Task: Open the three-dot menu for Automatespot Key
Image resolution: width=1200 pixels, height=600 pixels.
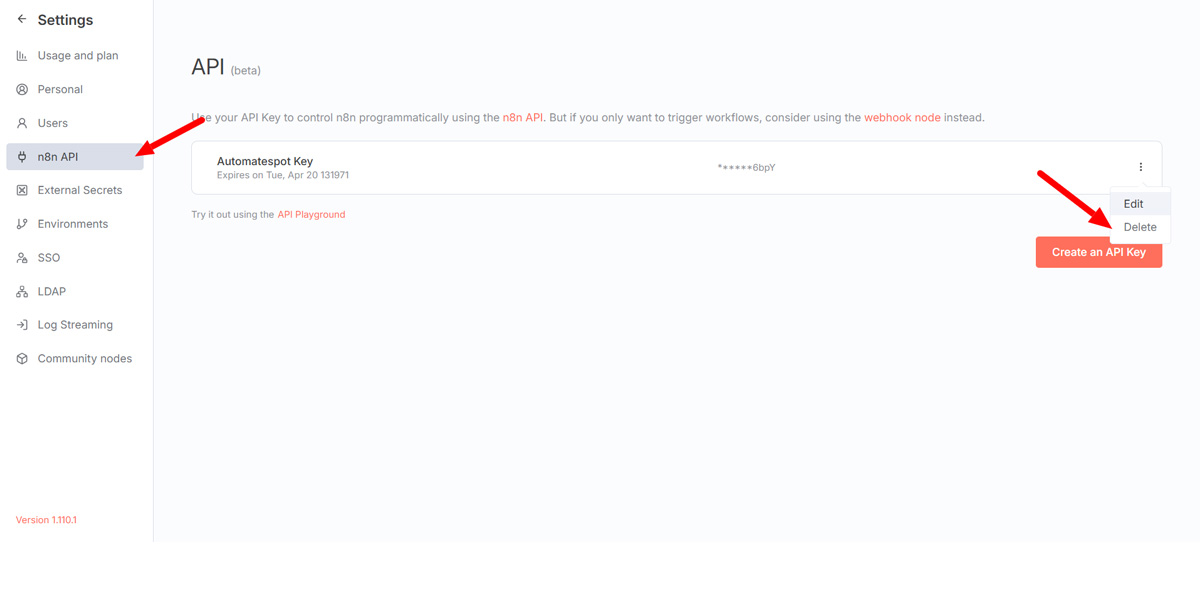Action: point(1140,167)
